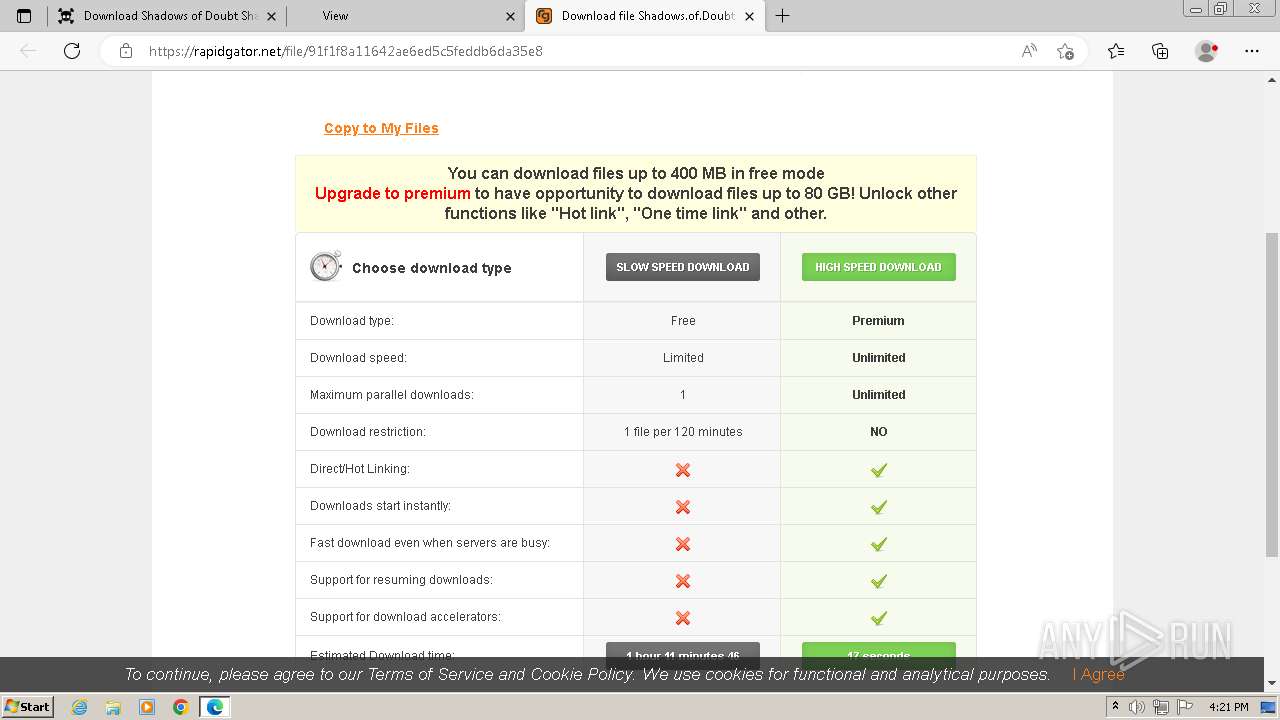Select the Download file Shadows.of.Doubt tab
This screenshot has height=720, width=1280.
(645, 16)
